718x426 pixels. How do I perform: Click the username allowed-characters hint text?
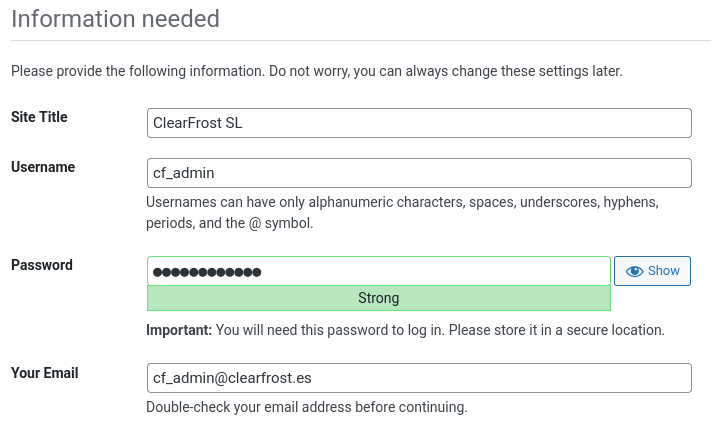(x=402, y=212)
